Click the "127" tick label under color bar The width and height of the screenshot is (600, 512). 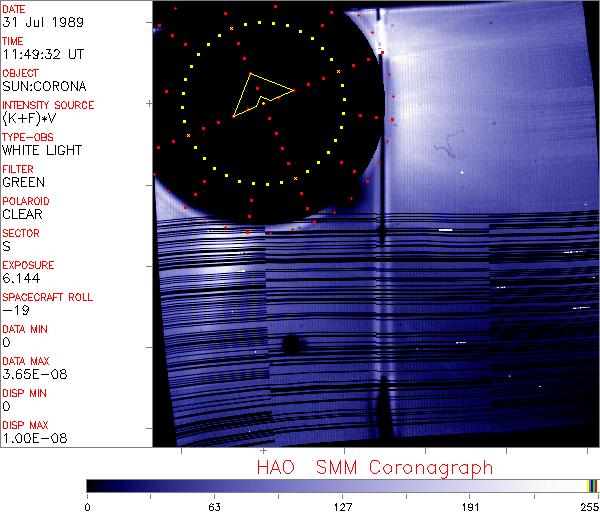pyautogui.click(x=343, y=505)
